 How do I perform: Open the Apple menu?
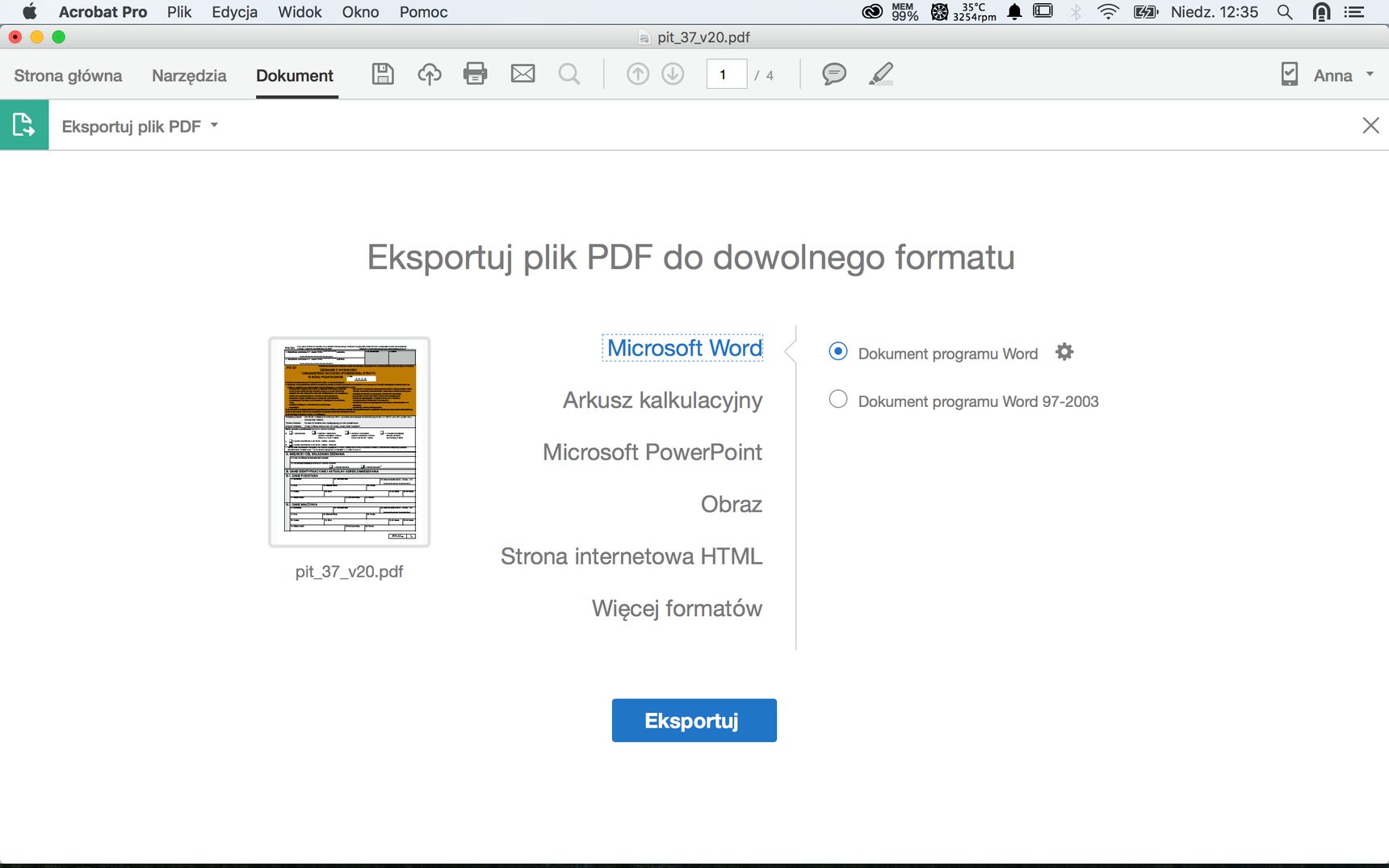[29, 11]
